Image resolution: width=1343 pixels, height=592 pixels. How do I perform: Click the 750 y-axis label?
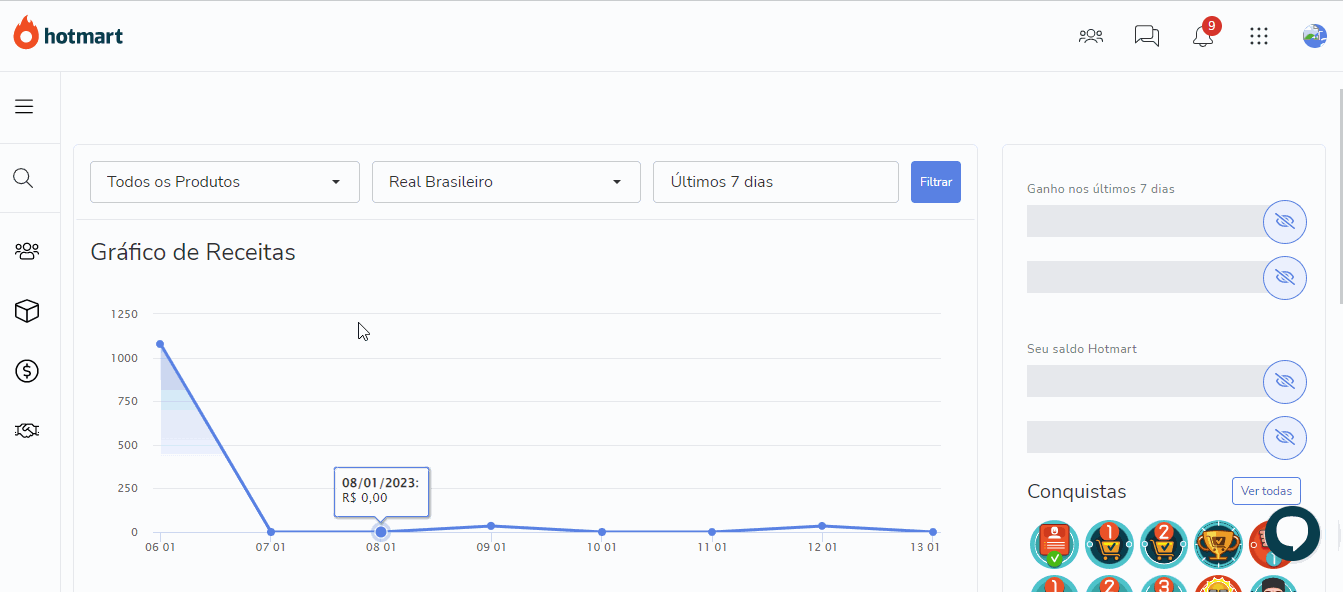pos(128,401)
